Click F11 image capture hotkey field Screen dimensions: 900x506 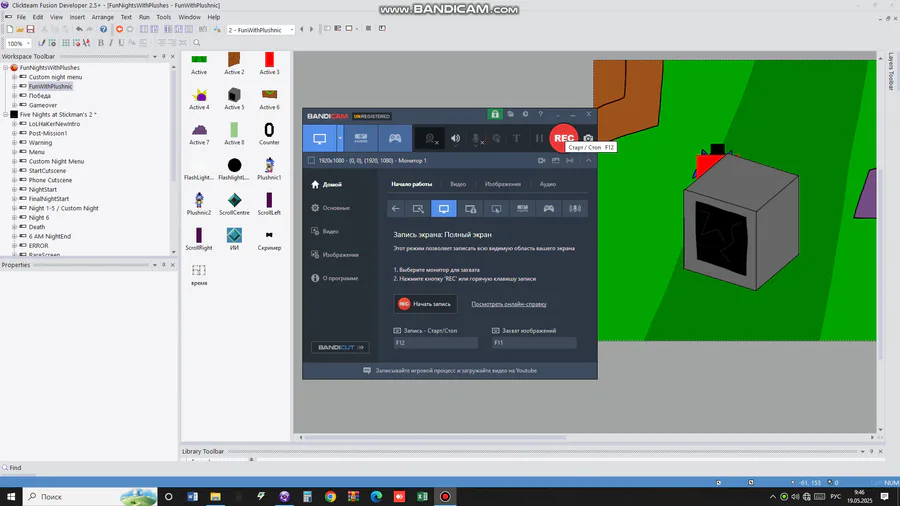point(534,342)
